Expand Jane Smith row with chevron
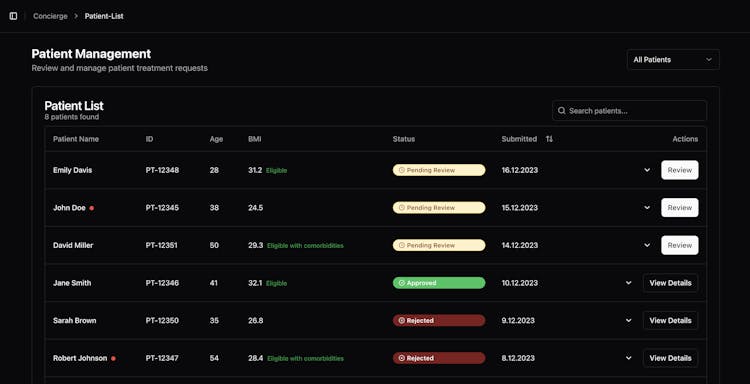Image resolution: width=750 pixels, height=384 pixels. pyautogui.click(x=629, y=283)
